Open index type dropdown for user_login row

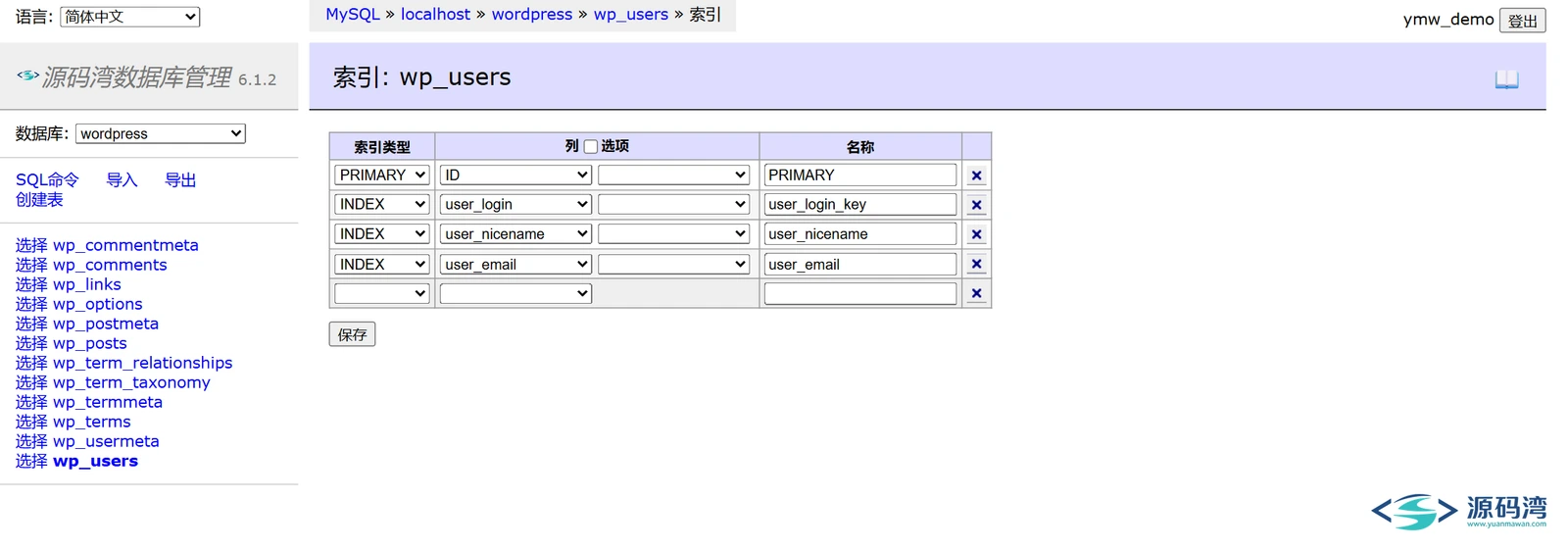tap(382, 204)
